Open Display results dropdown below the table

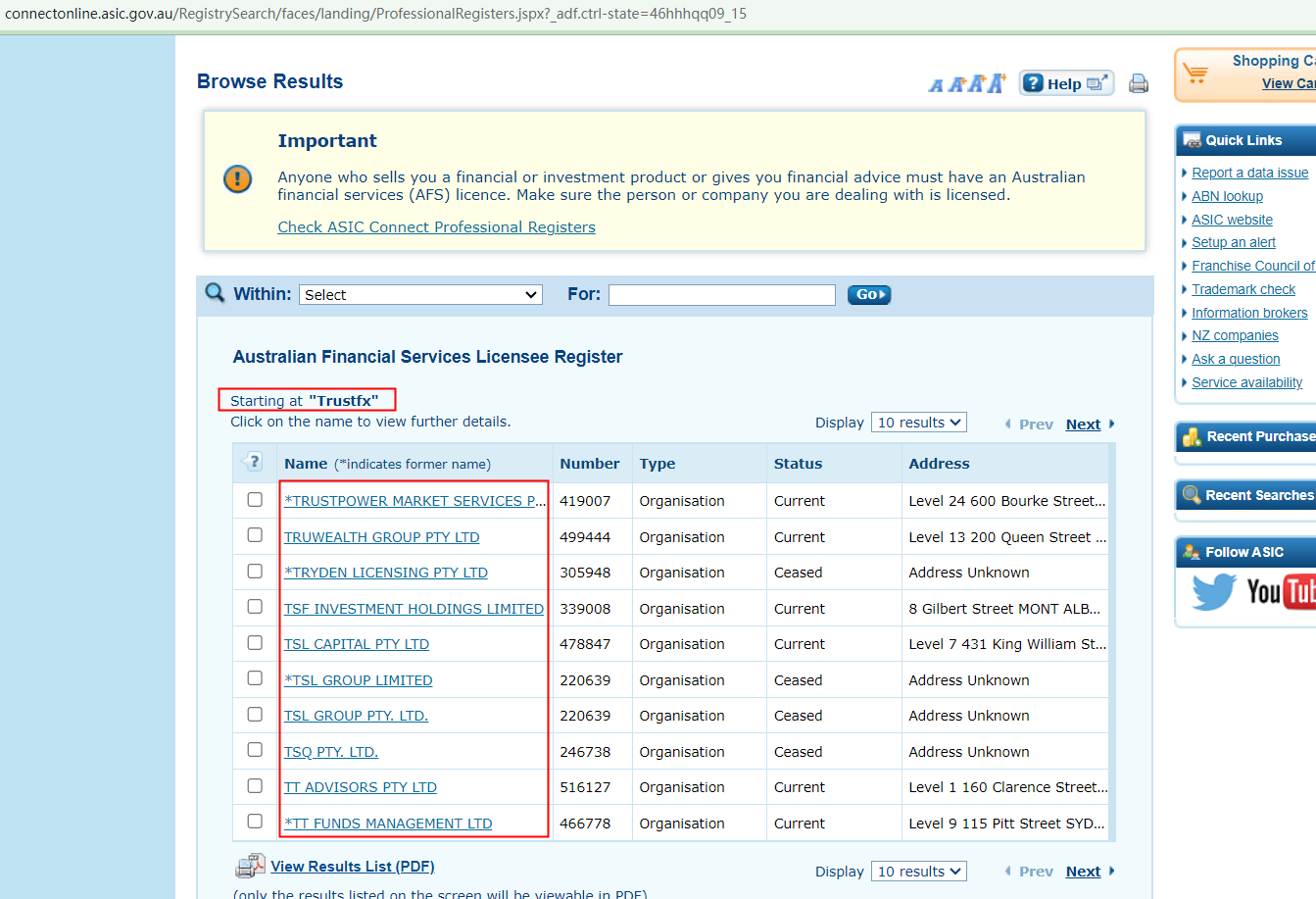click(919, 872)
